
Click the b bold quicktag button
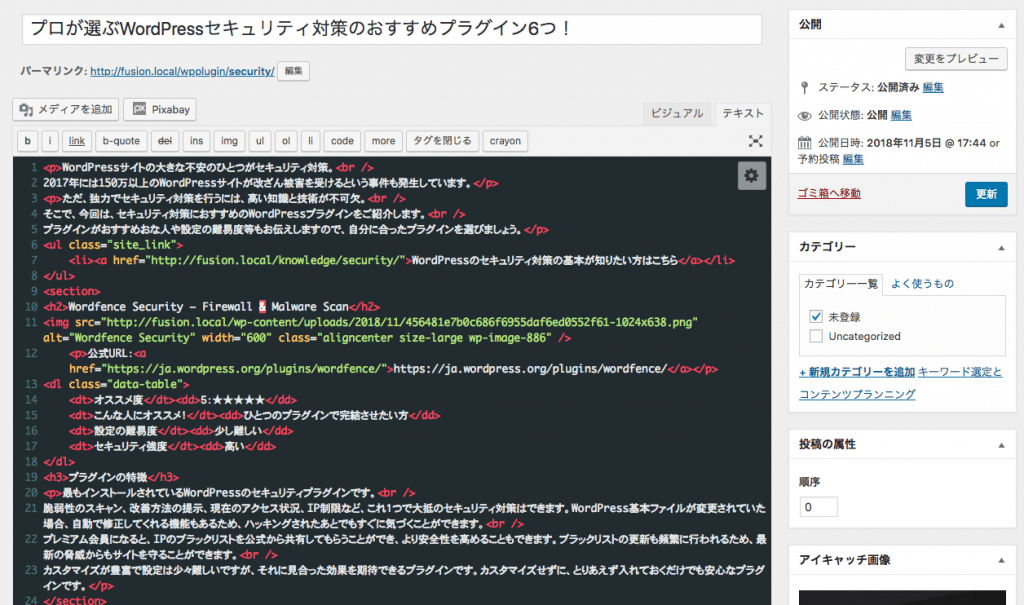[x=27, y=141]
